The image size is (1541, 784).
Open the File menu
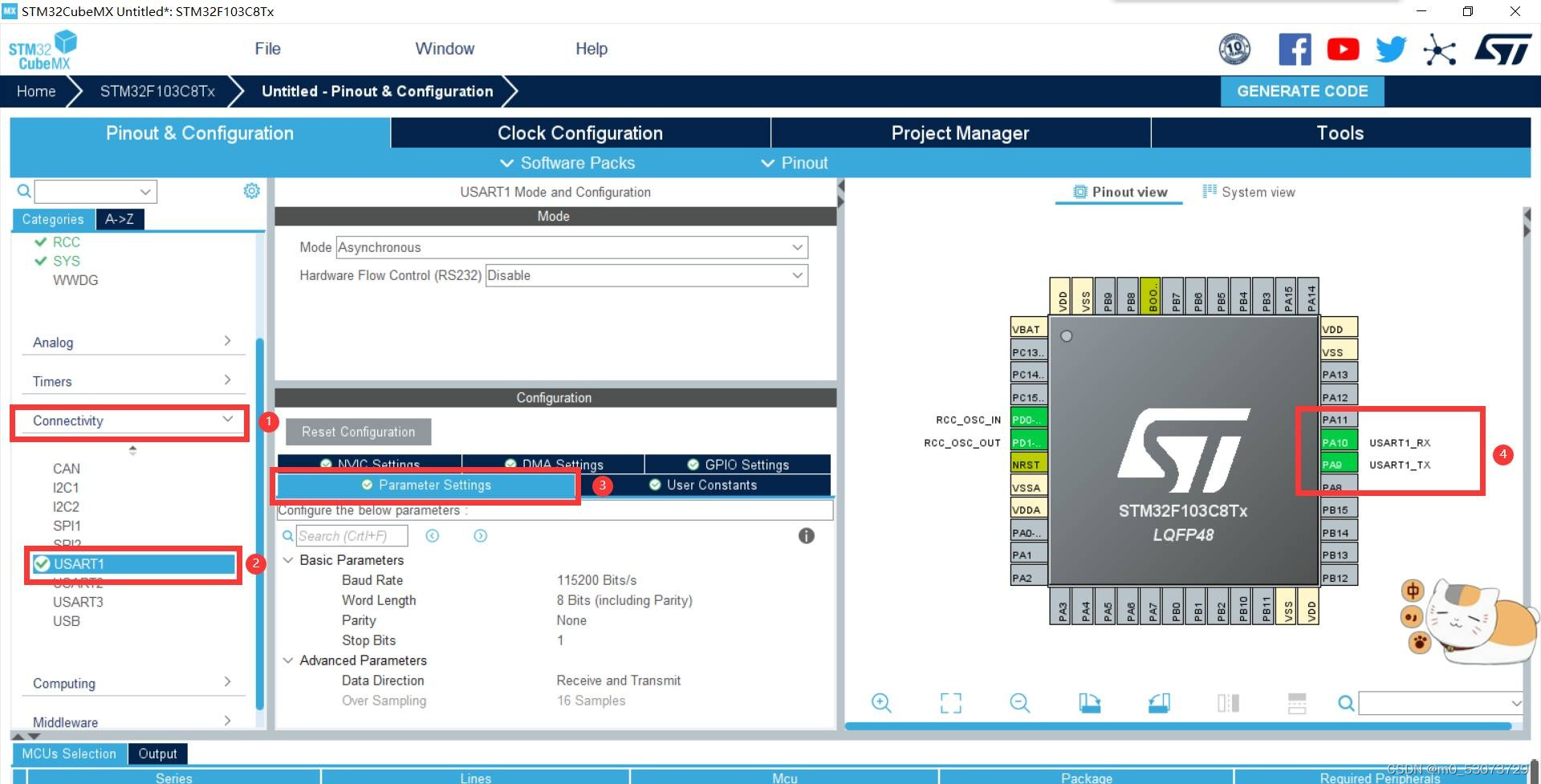pos(267,49)
